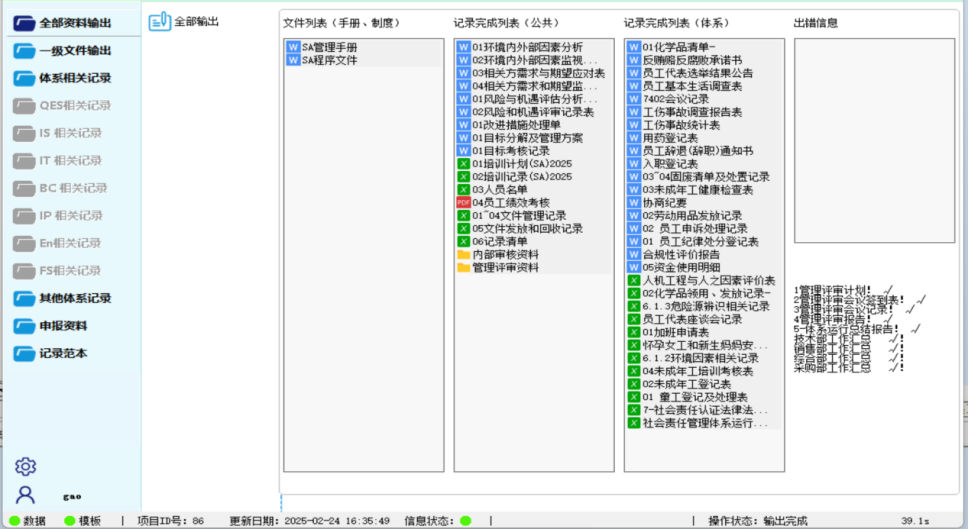The width and height of the screenshot is (968, 530).
Task: Click Word icon of SA管理手册
Action: (x=293, y=47)
